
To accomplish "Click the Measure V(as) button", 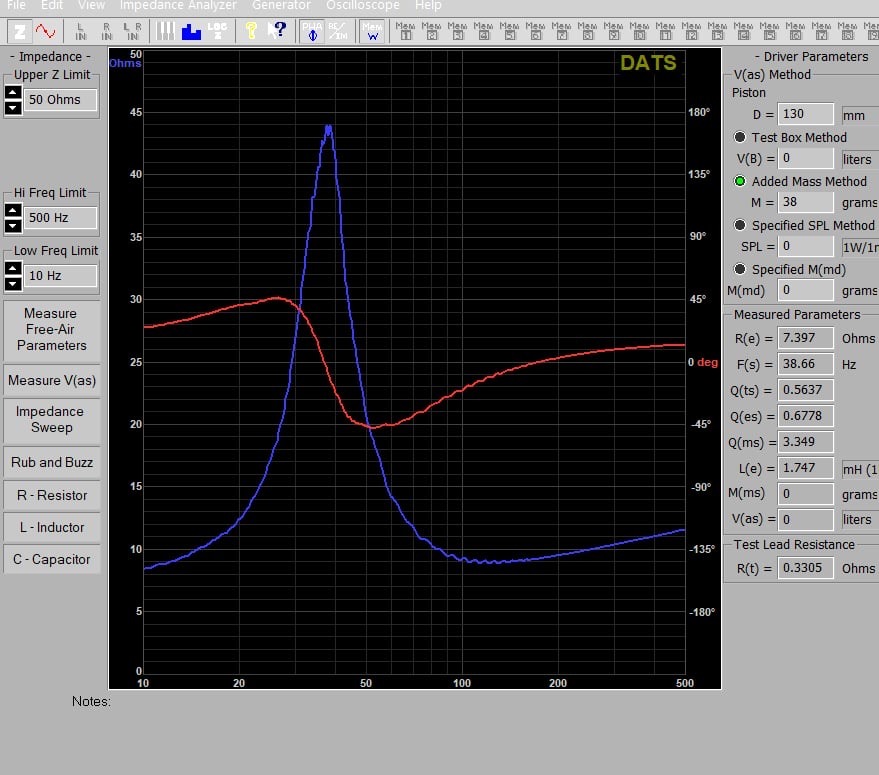I will 52,380.
